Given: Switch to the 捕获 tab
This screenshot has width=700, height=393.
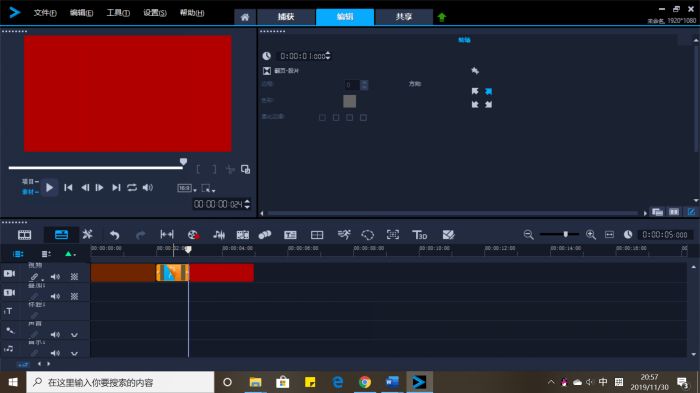Looking at the screenshot, I should click(286, 17).
